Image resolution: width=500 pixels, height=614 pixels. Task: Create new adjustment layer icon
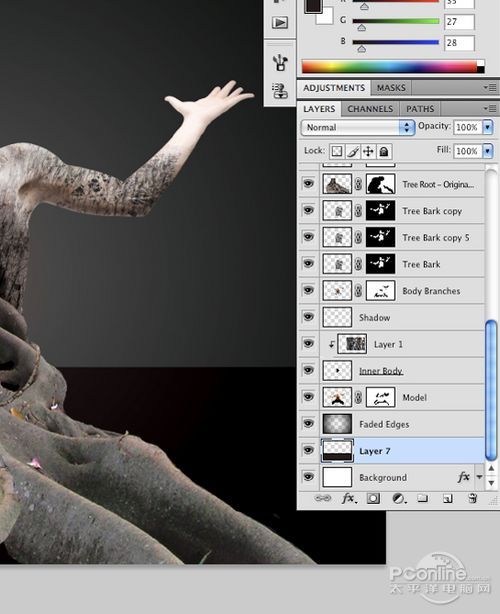point(399,498)
